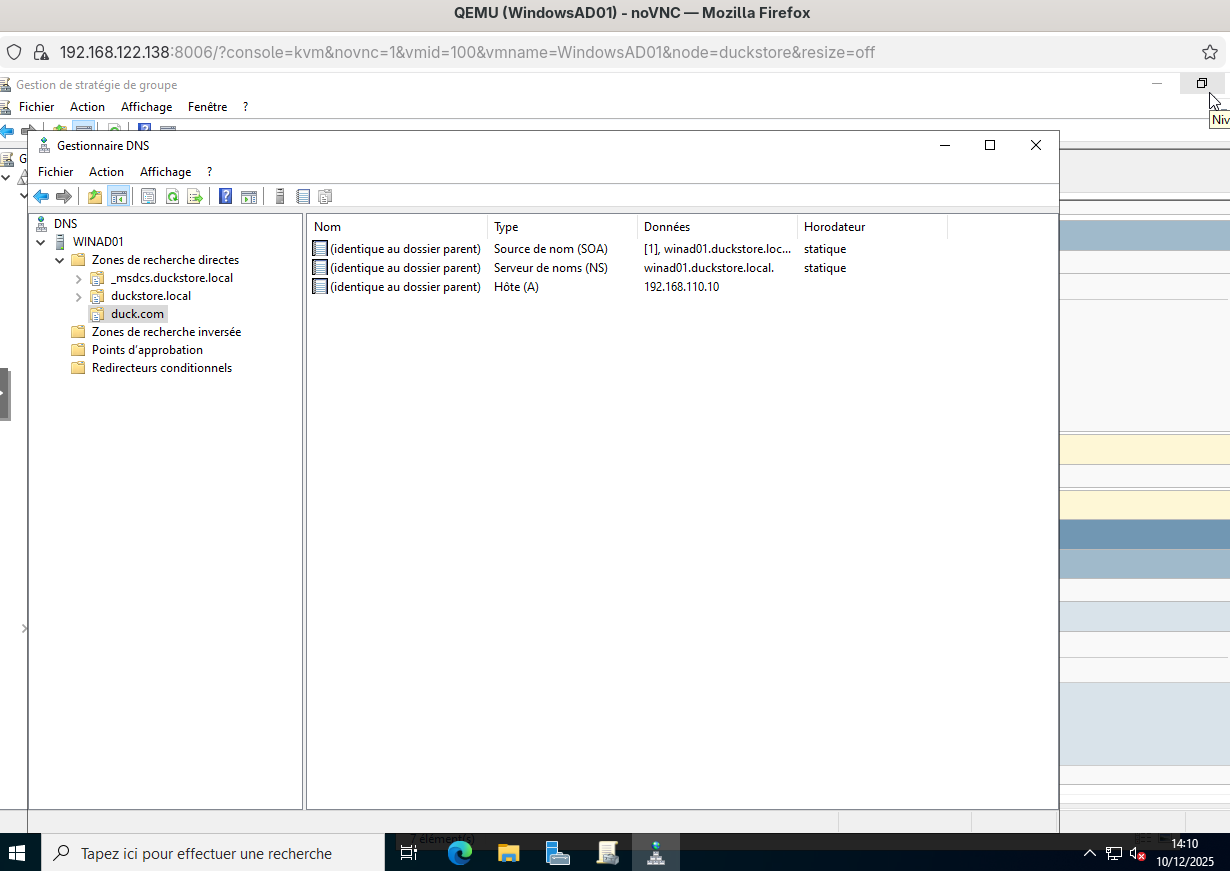The width and height of the screenshot is (1230, 871).
Task: Toggle the console tree pane visibility
Action: pyautogui.click(x=119, y=196)
